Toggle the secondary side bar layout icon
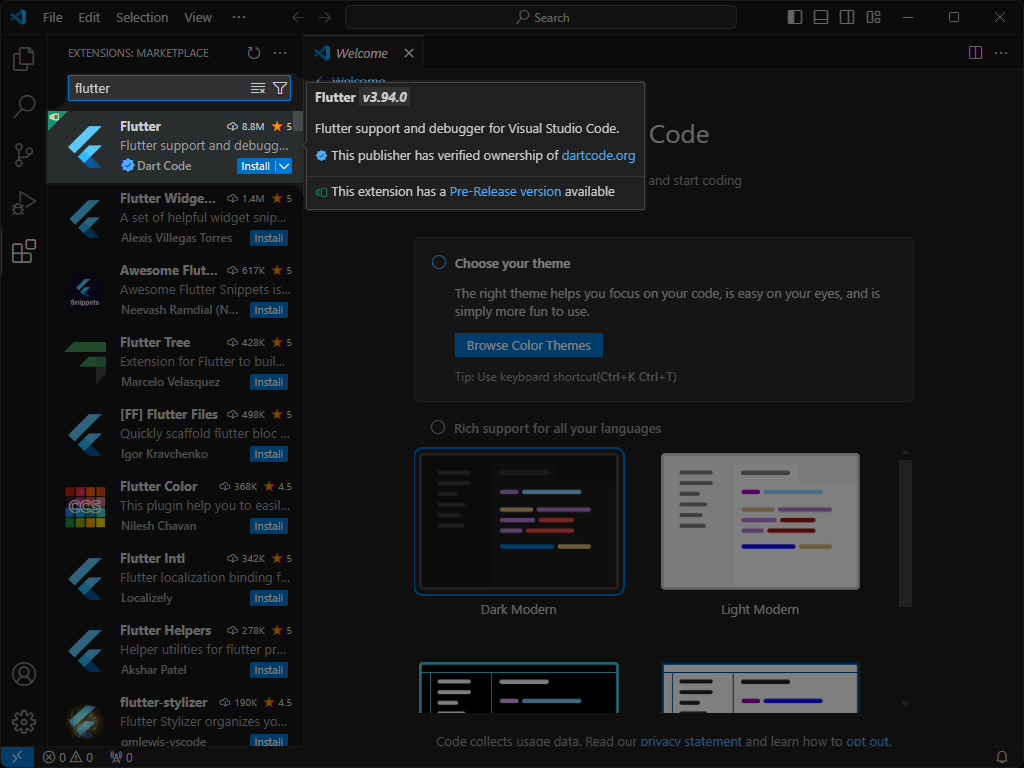This screenshot has height=768, width=1024. pos(847,18)
